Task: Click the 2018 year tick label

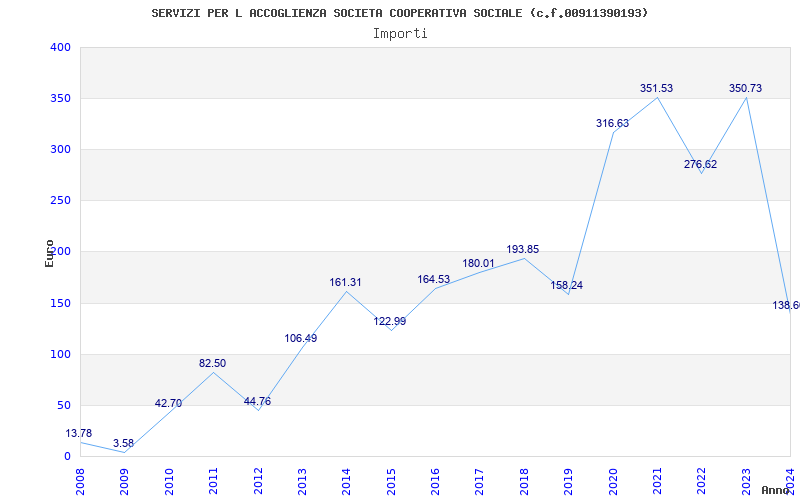Action: click(x=524, y=481)
